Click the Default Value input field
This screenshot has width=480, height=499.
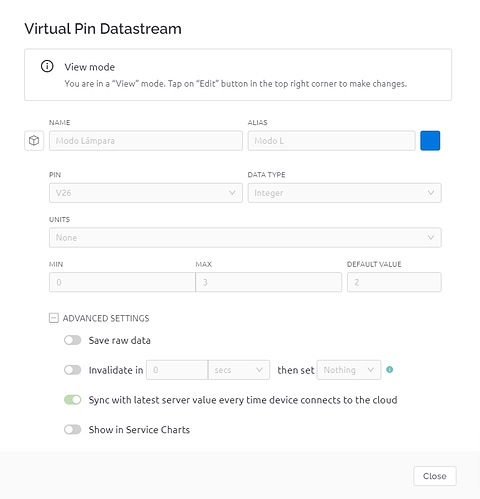click(x=394, y=282)
